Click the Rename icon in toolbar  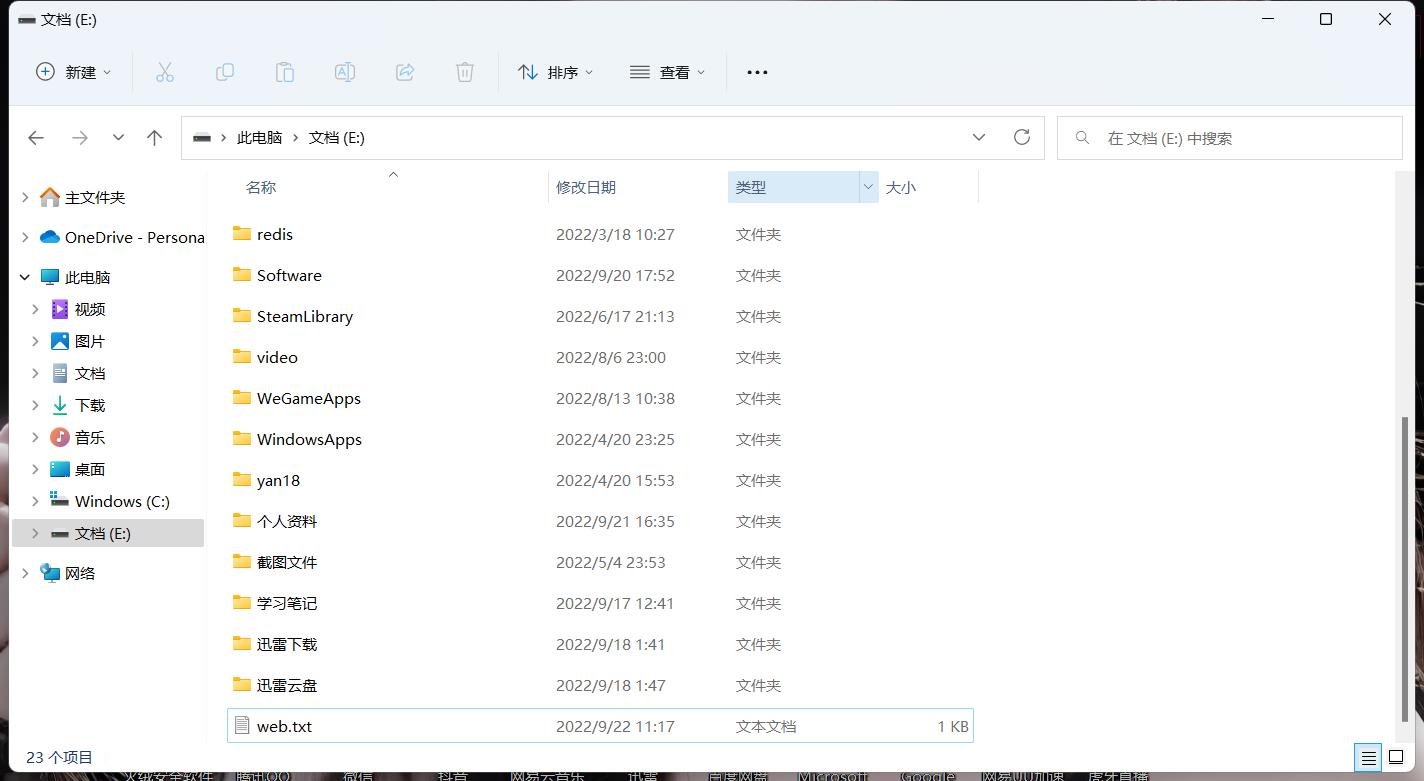[x=345, y=72]
